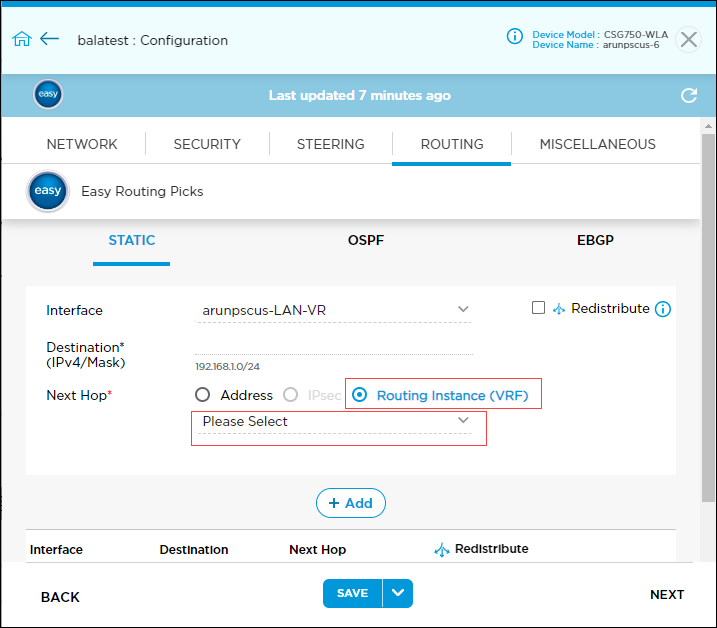Open the Redistribute info tooltip icon
Screen dimensions: 717x628
(x=663, y=309)
